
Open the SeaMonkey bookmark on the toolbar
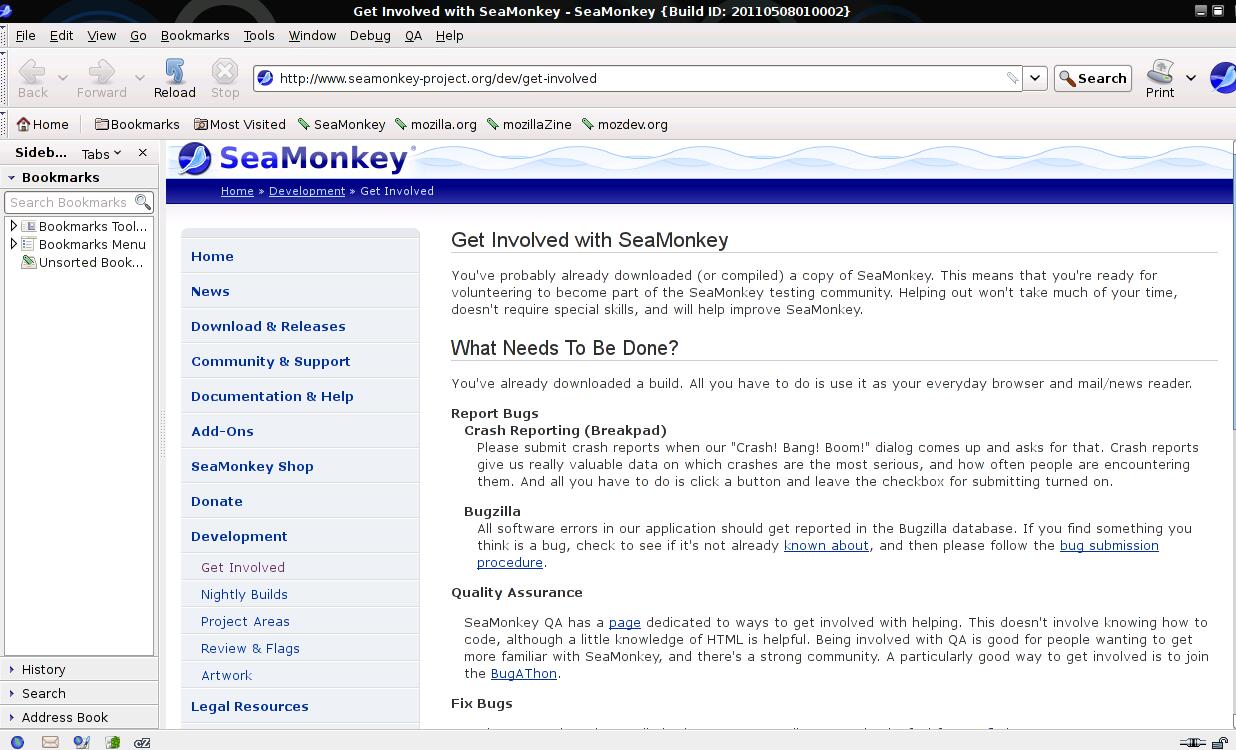pyautogui.click(x=341, y=125)
